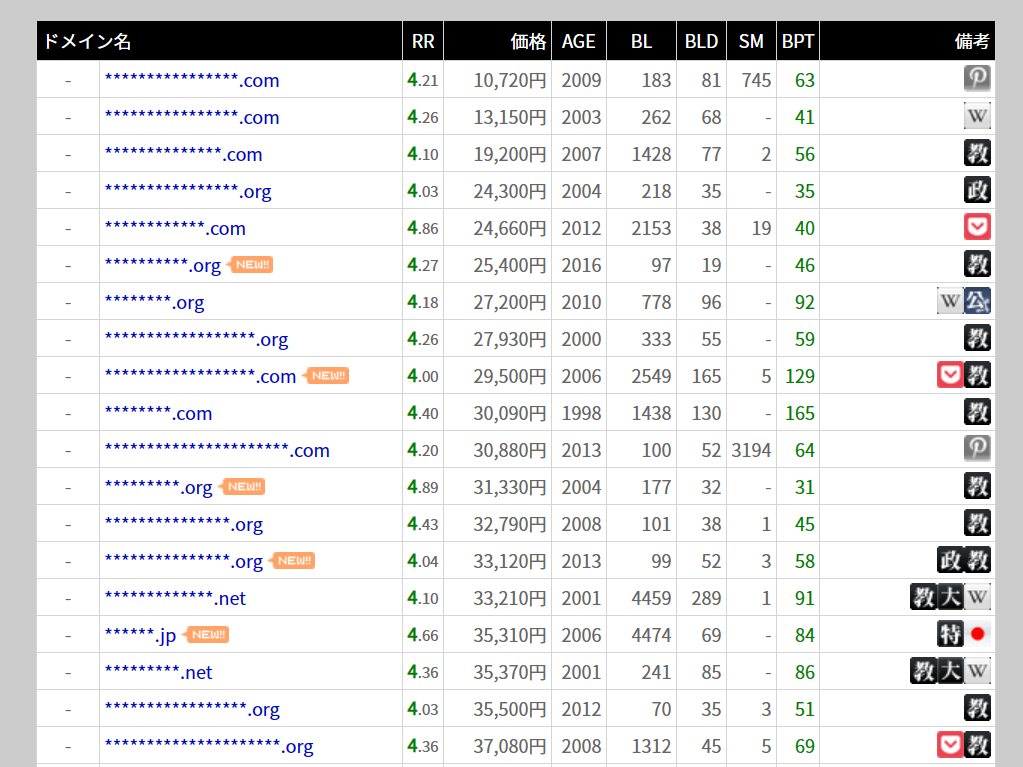Click the 価格 column header

[x=528, y=42]
